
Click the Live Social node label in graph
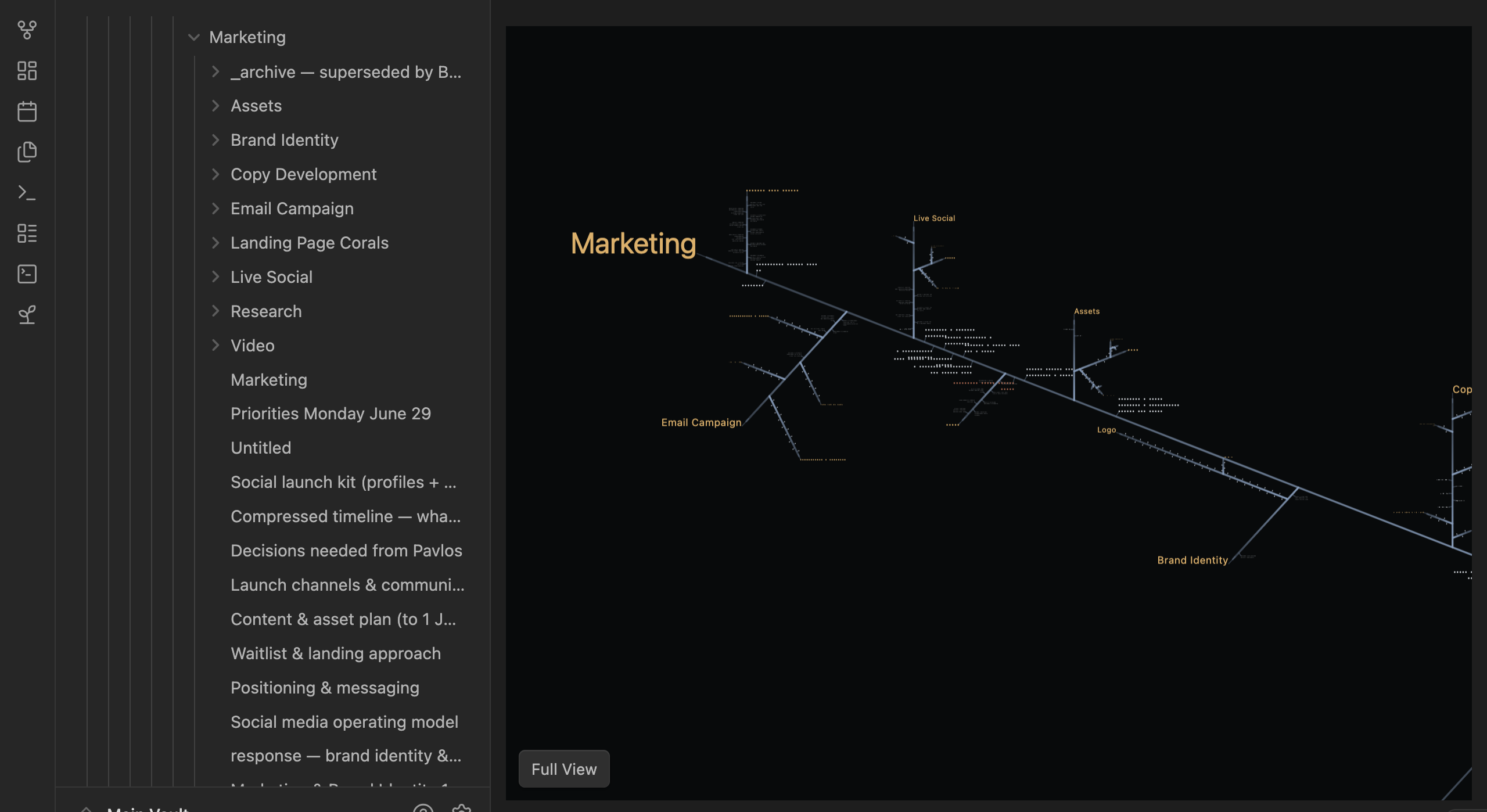(x=934, y=218)
